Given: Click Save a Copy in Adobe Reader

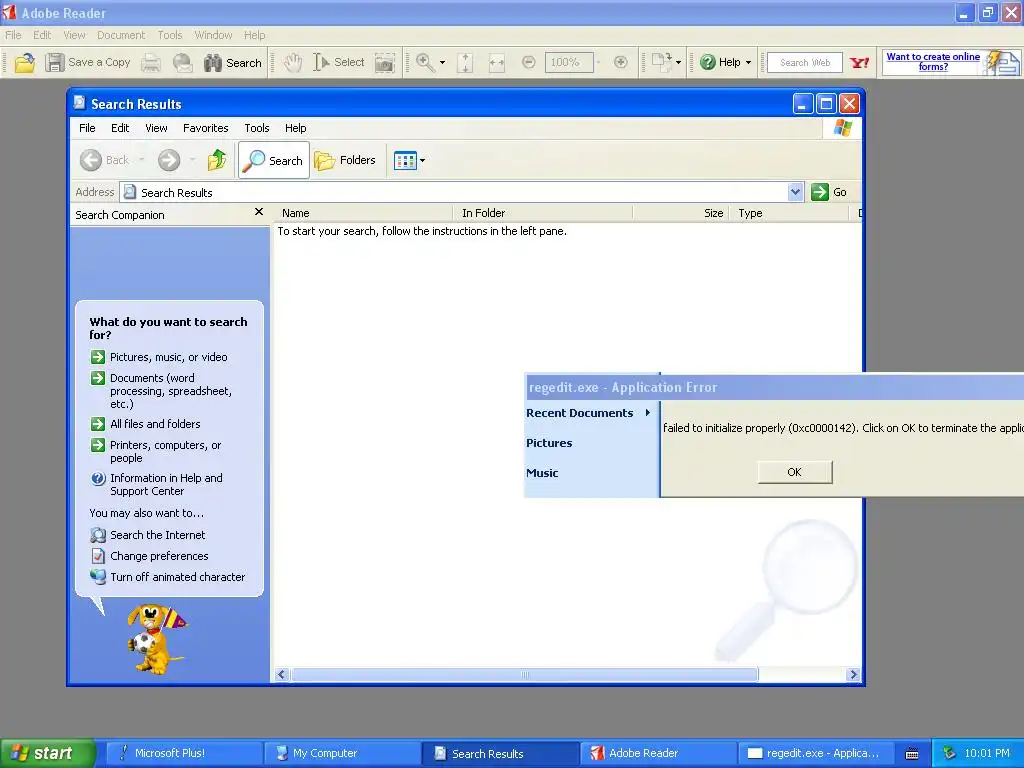Looking at the screenshot, I should click(x=88, y=63).
